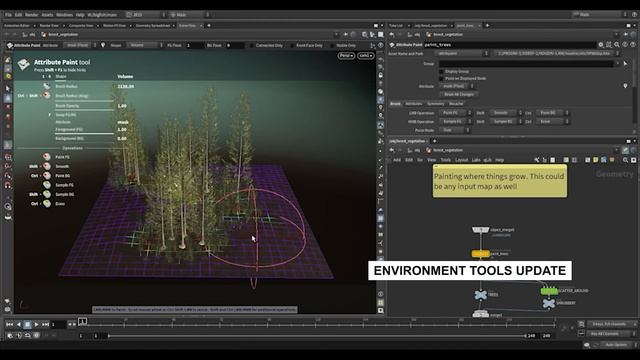Open the Render menu
The width and height of the screenshot is (640, 360).
pyautogui.click(x=32, y=15)
